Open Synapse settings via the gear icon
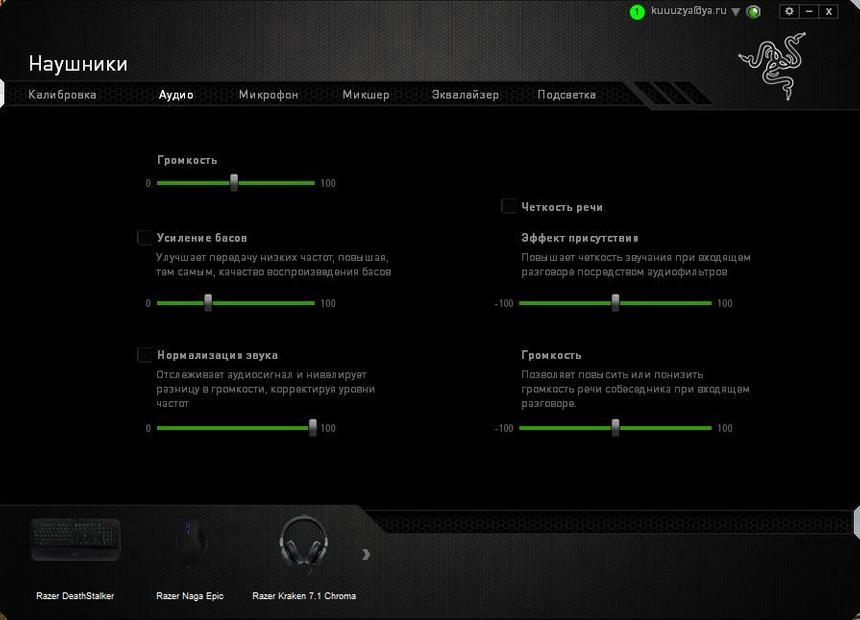860x620 pixels. [788, 11]
